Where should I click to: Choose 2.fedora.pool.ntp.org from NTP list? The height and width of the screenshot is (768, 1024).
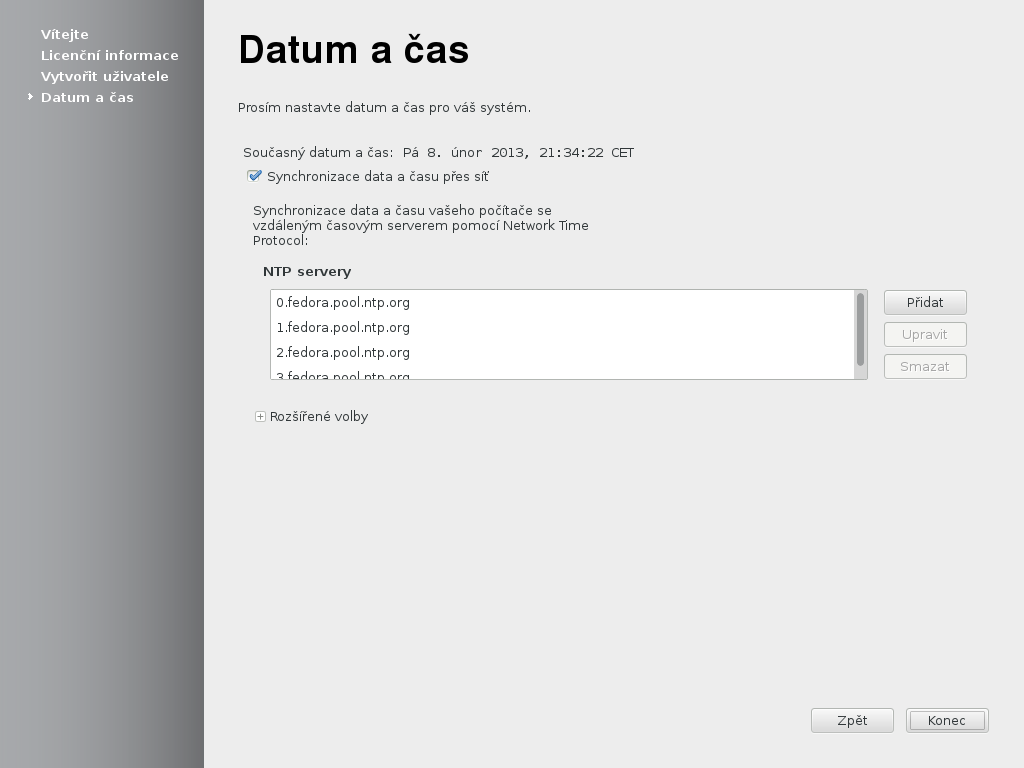343,352
